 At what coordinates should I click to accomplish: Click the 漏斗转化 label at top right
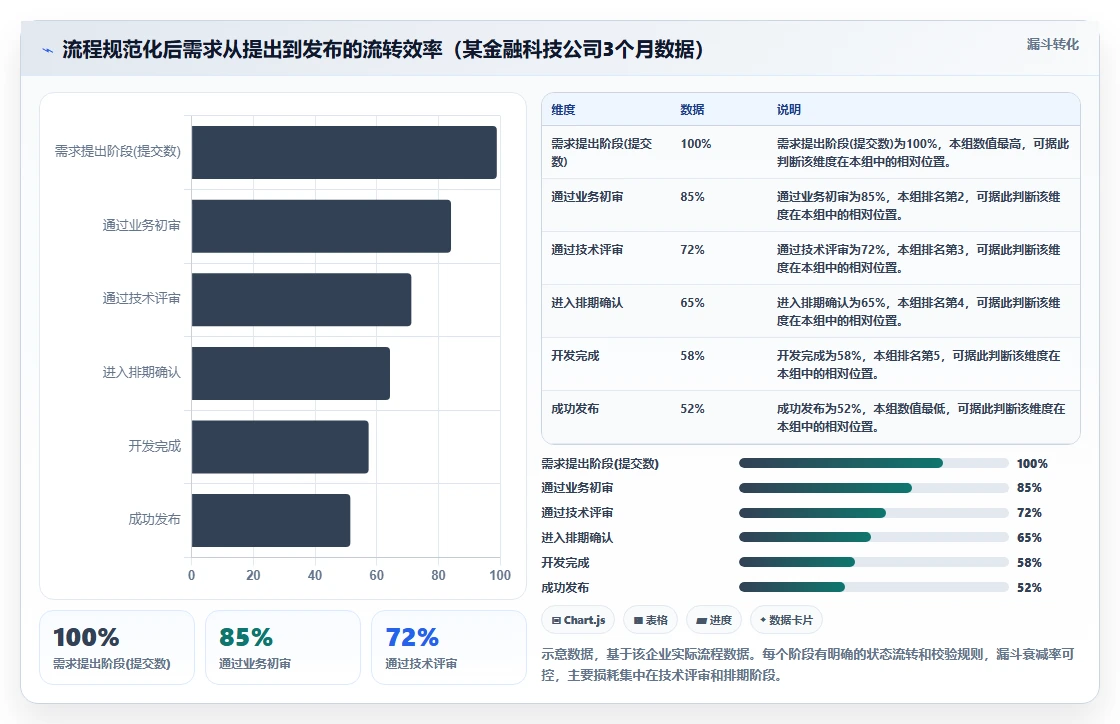[x=1052, y=44]
